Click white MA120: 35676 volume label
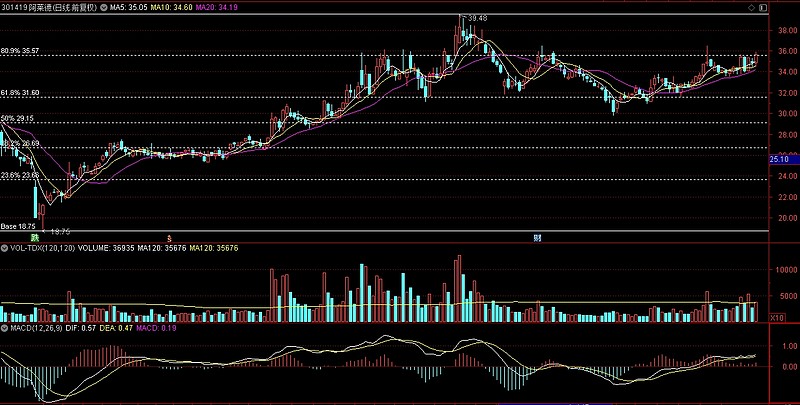800x405 pixels. (x=162, y=248)
